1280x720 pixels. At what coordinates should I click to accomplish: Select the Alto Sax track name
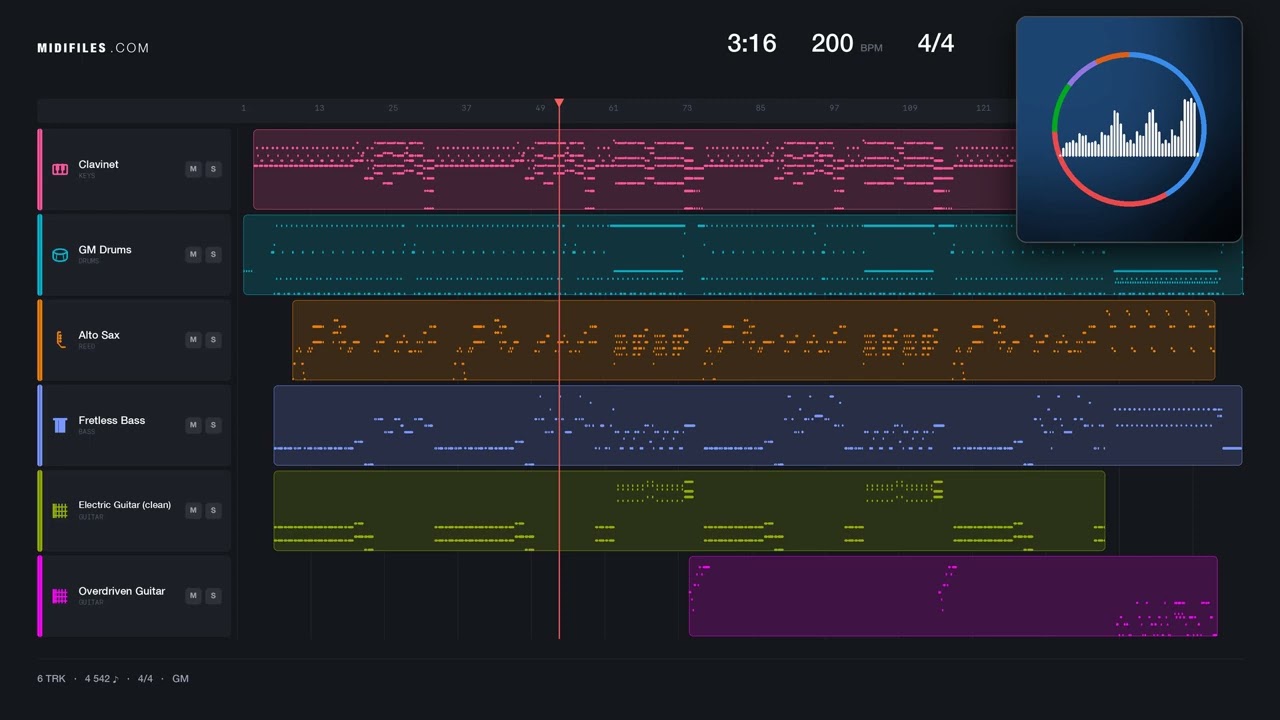coord(99,335)
